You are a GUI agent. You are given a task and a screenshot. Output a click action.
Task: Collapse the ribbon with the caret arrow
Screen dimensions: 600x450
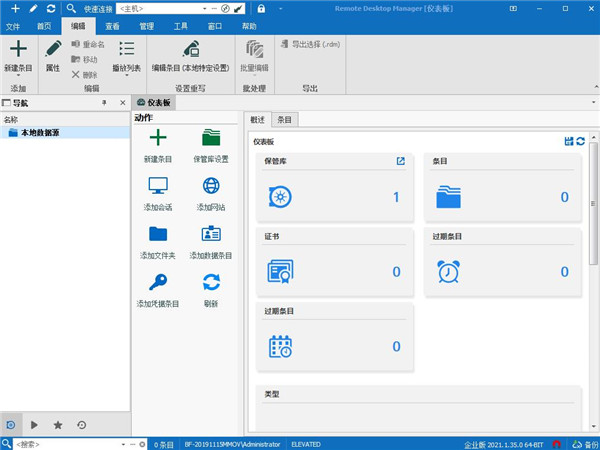(595, 87)
